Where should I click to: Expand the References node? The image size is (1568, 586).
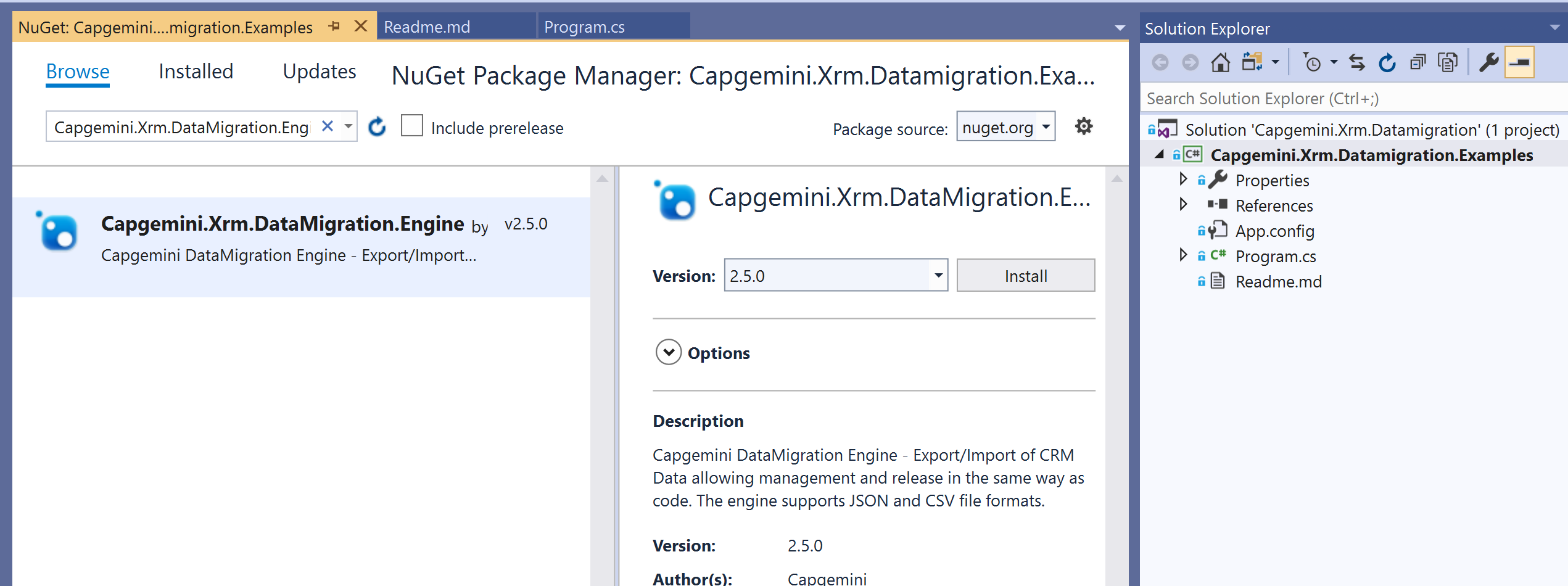coord(1182,204)
